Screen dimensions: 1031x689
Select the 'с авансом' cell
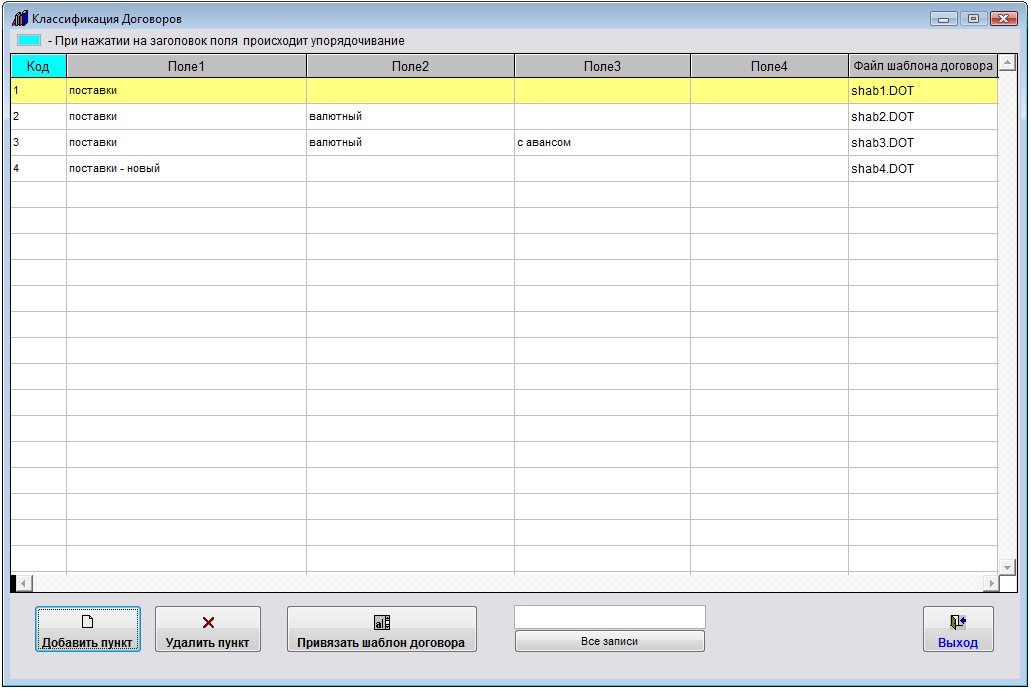(x=602, y=143)
